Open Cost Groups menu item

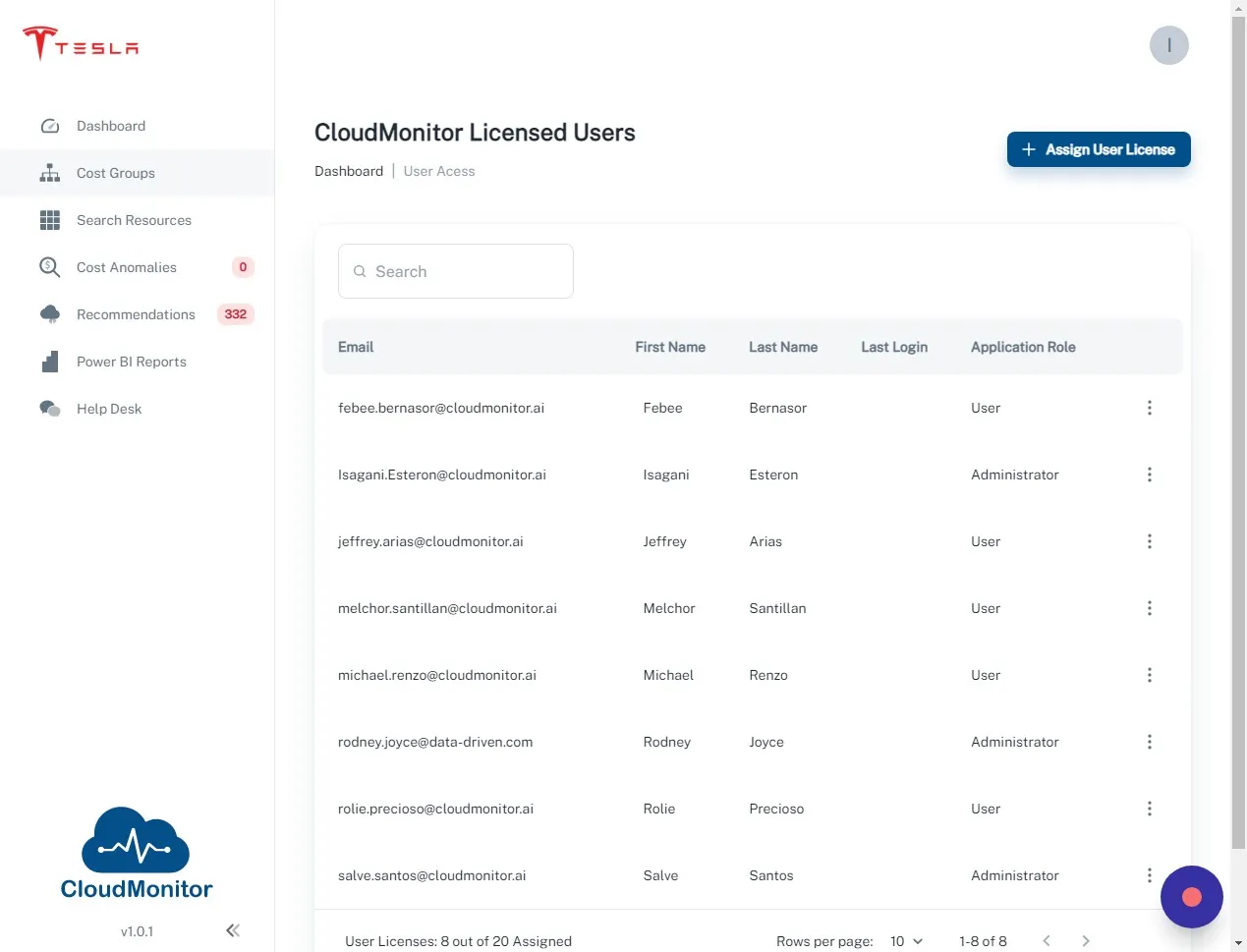coord(137,173)
